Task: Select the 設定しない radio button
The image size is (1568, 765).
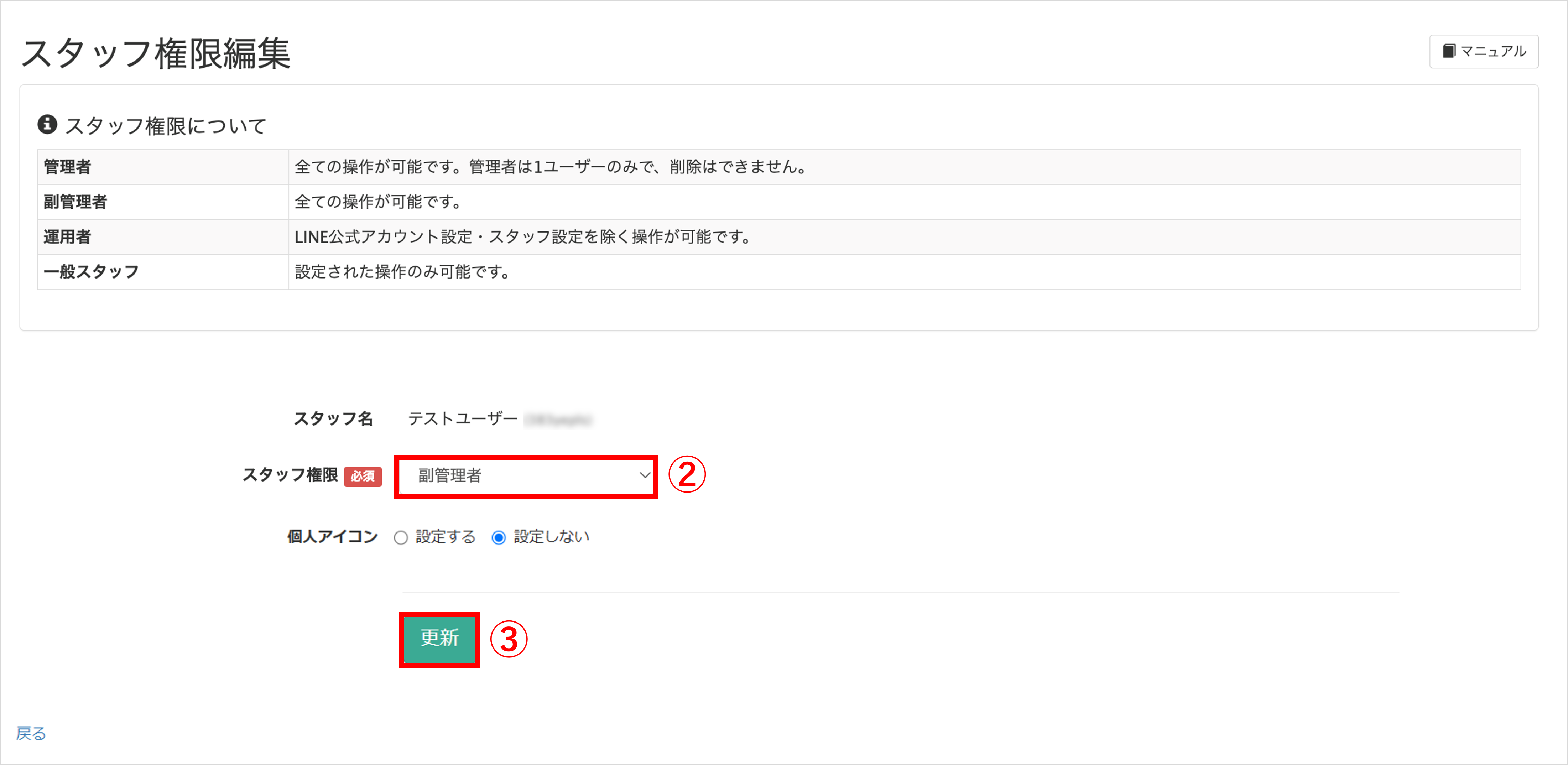Action: (x=499, y=537)
